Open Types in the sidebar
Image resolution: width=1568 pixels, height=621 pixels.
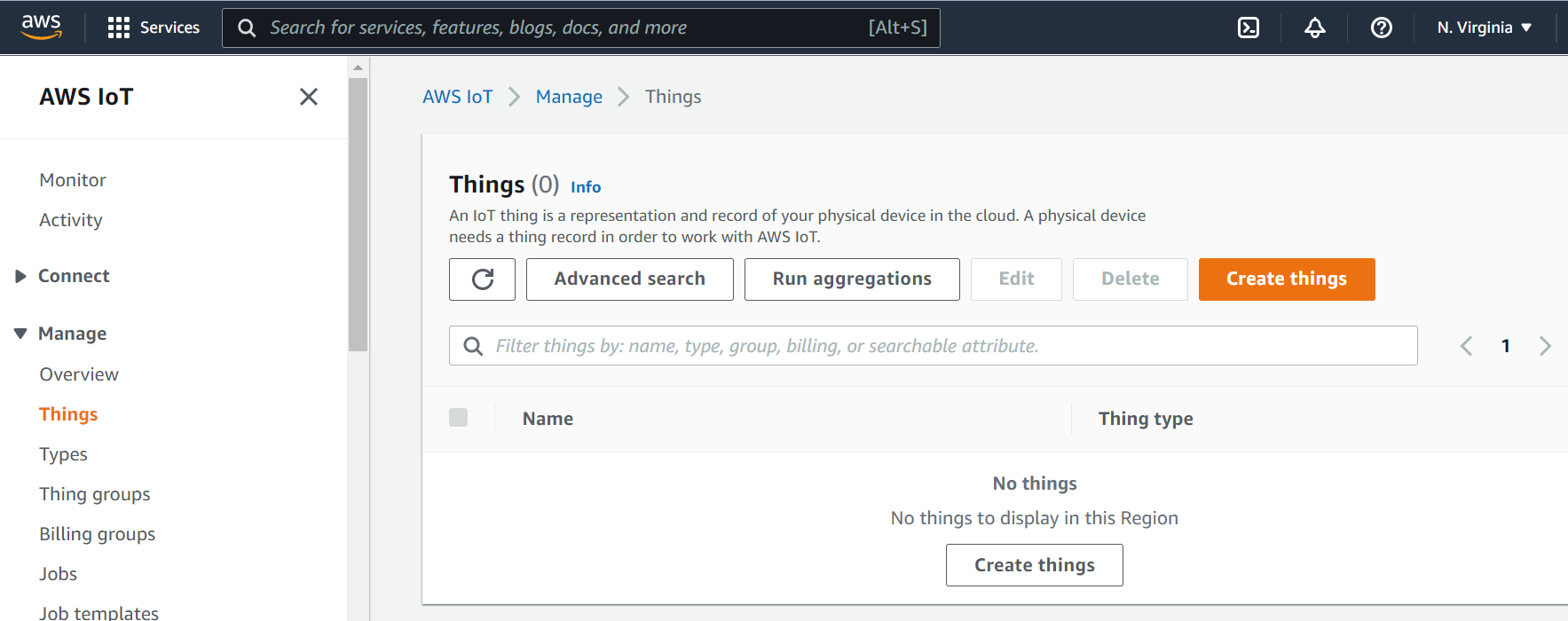point(63,454)
